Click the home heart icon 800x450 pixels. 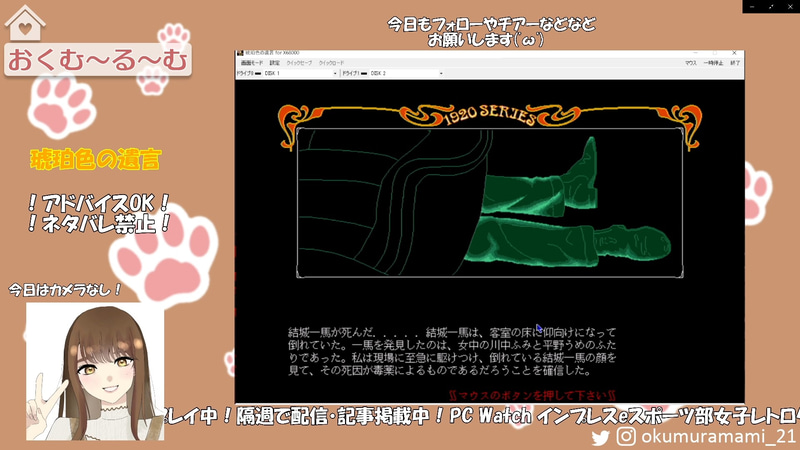[24, 23]
